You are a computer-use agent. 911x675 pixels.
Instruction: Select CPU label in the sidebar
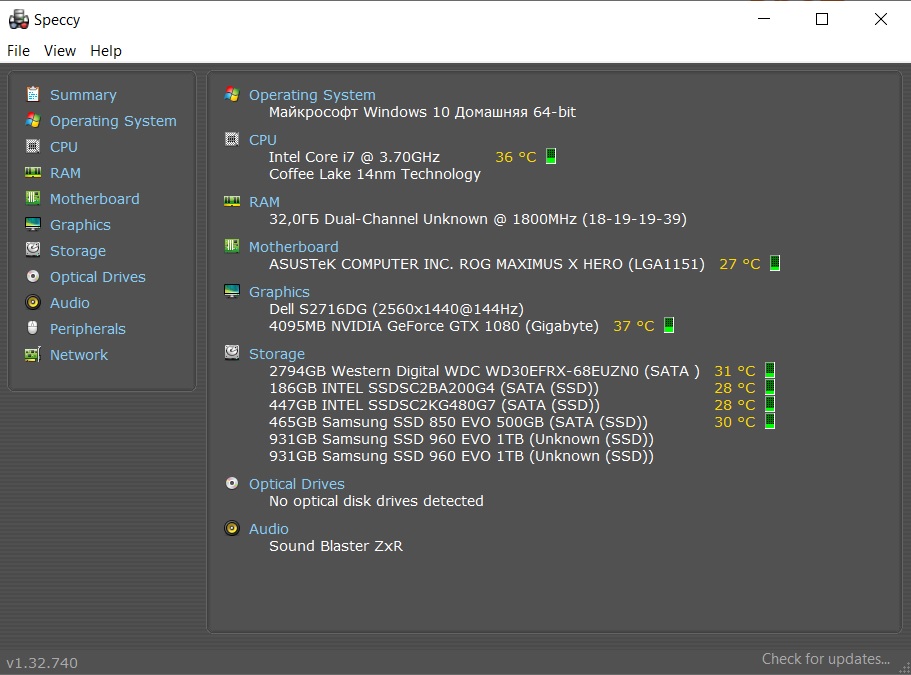pos(64,147)
